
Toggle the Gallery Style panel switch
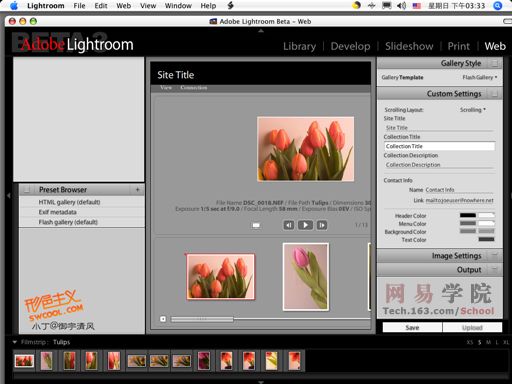click(x=495, y=63)
